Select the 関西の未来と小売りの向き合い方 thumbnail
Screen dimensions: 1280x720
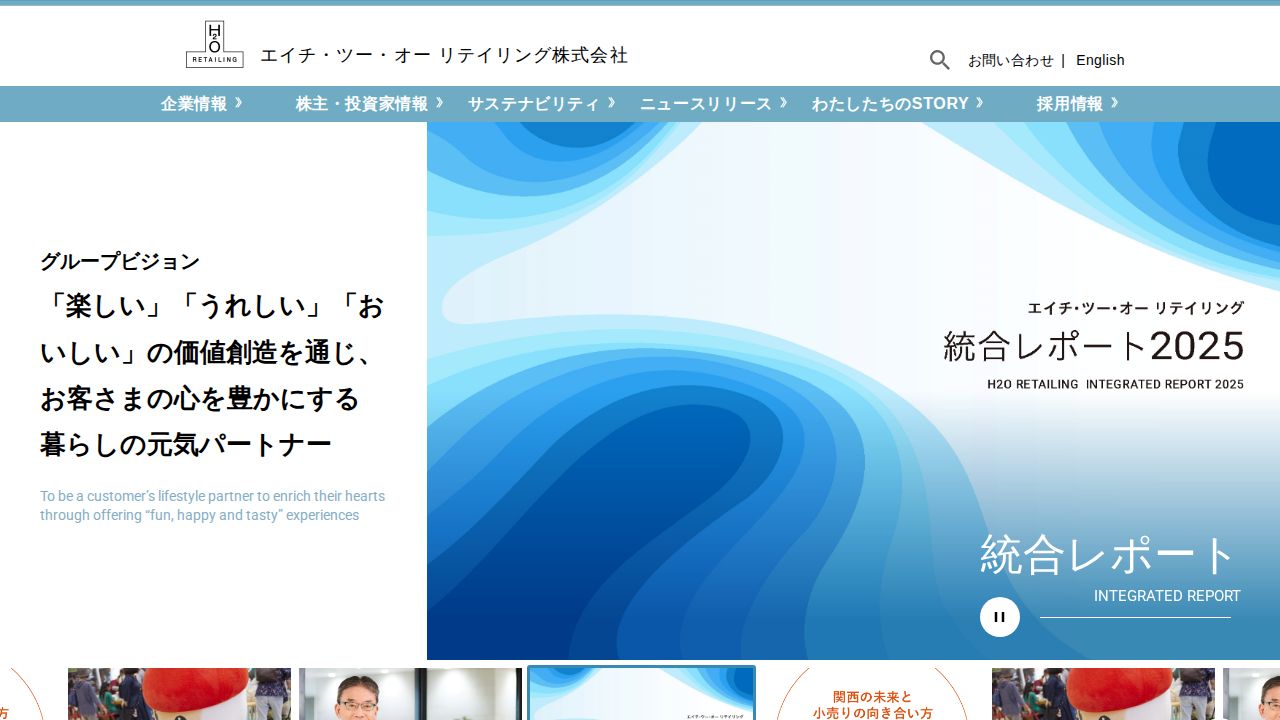coord(872,694)
